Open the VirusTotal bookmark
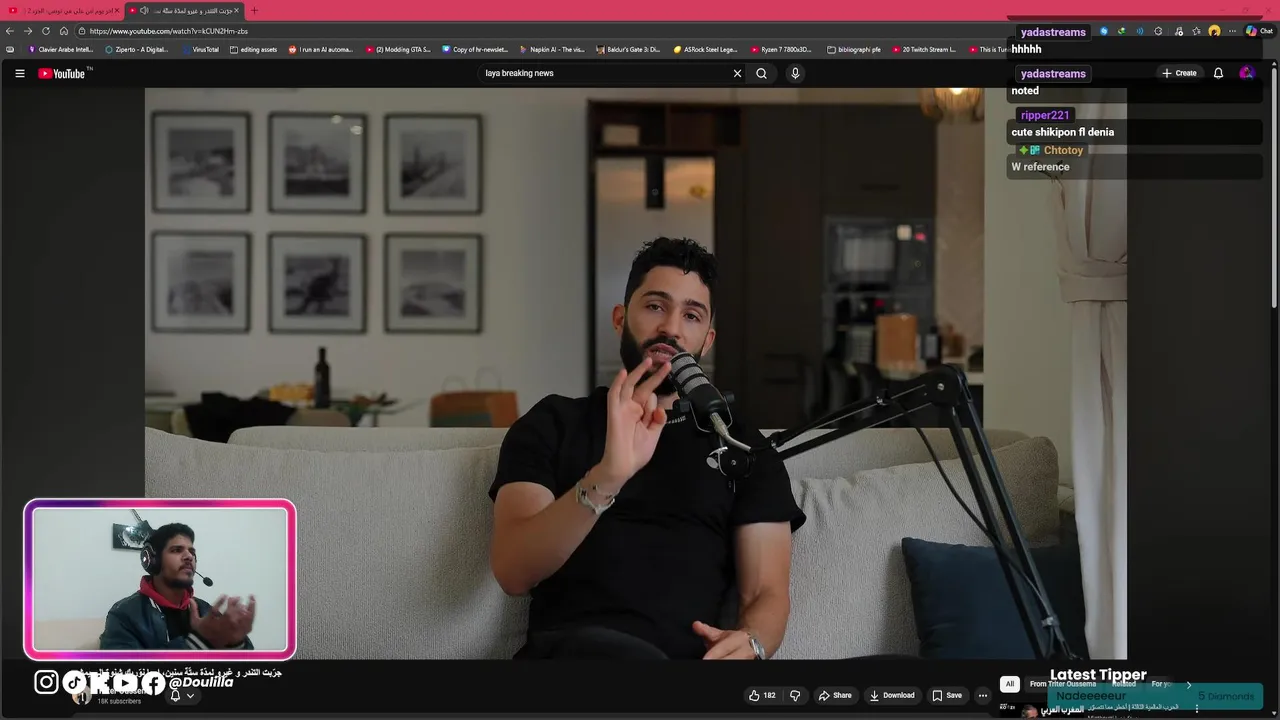The width and height of the screenshot is (1280, 720). click(200, 49)
